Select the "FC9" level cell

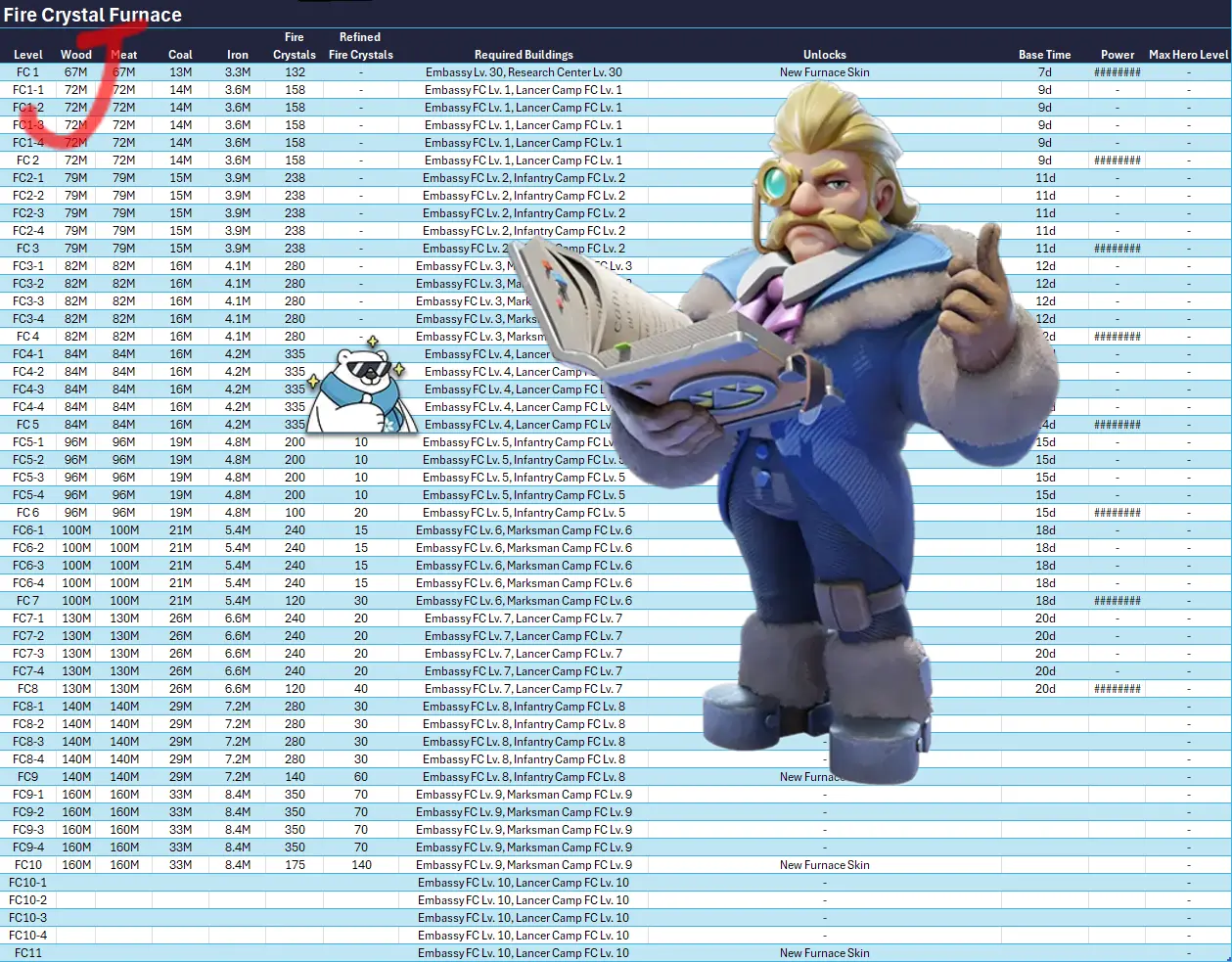[x=28, y=777]
